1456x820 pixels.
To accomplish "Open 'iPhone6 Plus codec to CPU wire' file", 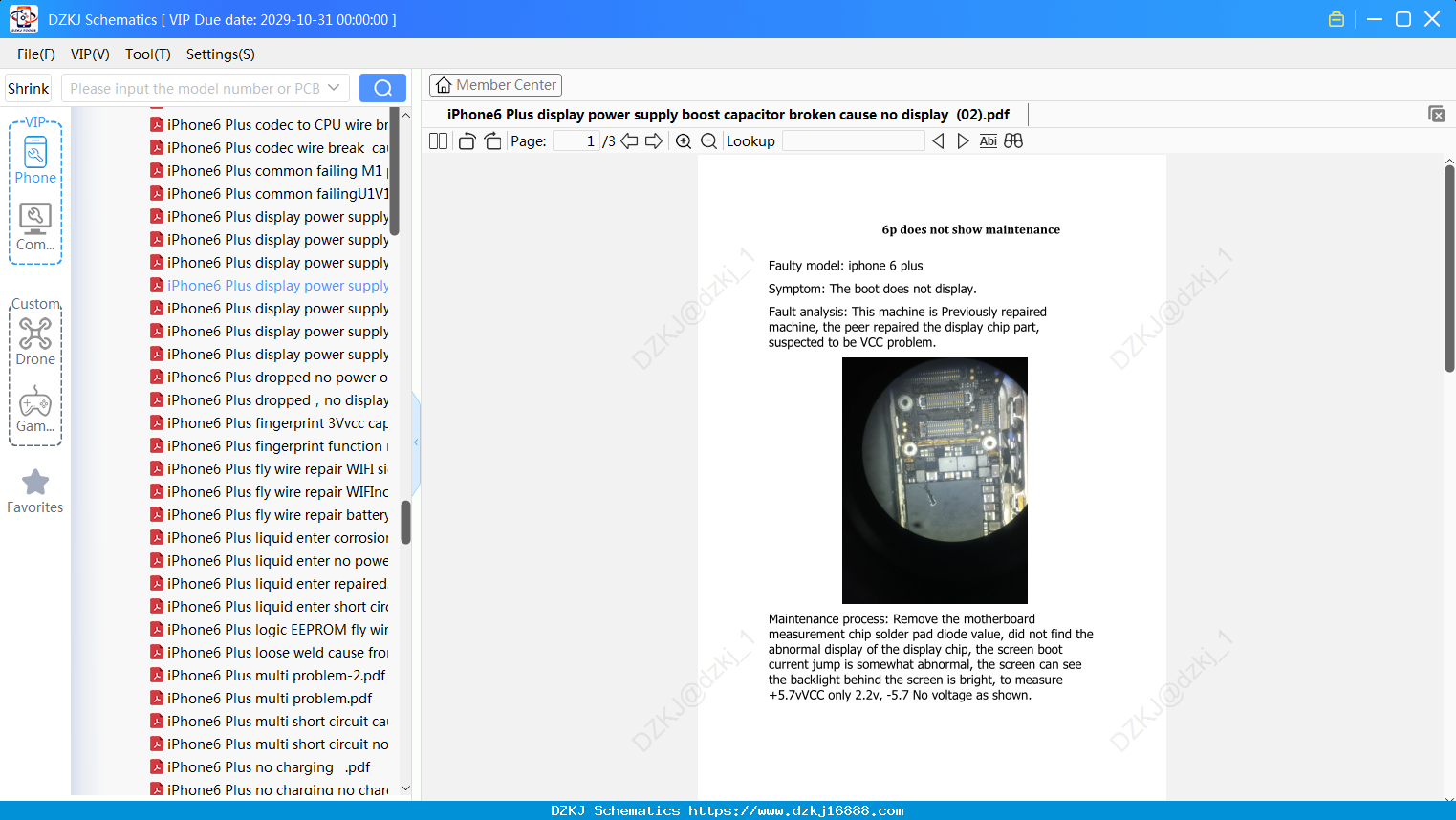I will 270,125.
